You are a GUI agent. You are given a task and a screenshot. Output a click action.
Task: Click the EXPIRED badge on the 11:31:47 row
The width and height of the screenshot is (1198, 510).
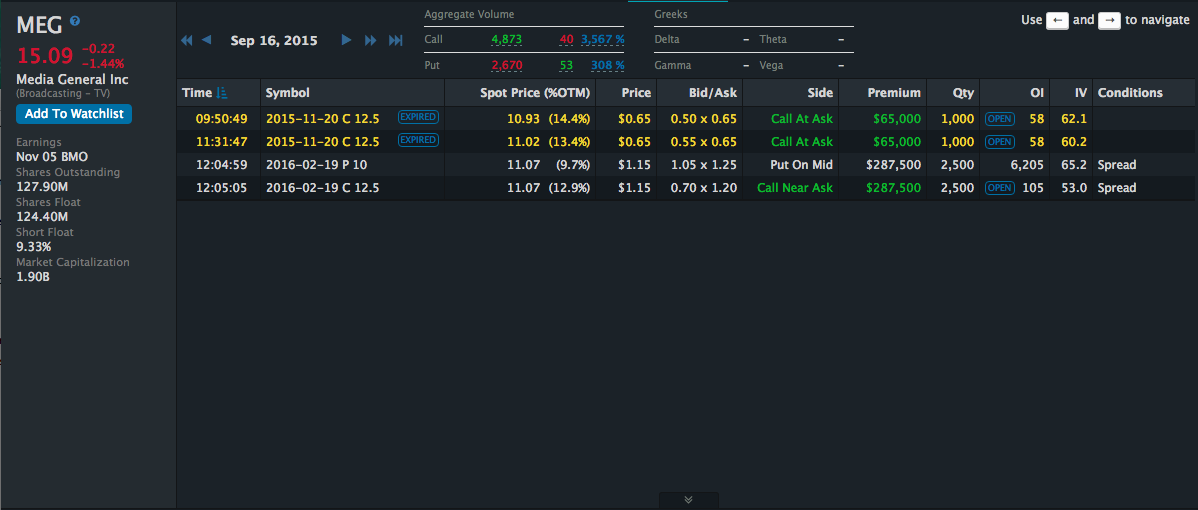tap(418, 140)
